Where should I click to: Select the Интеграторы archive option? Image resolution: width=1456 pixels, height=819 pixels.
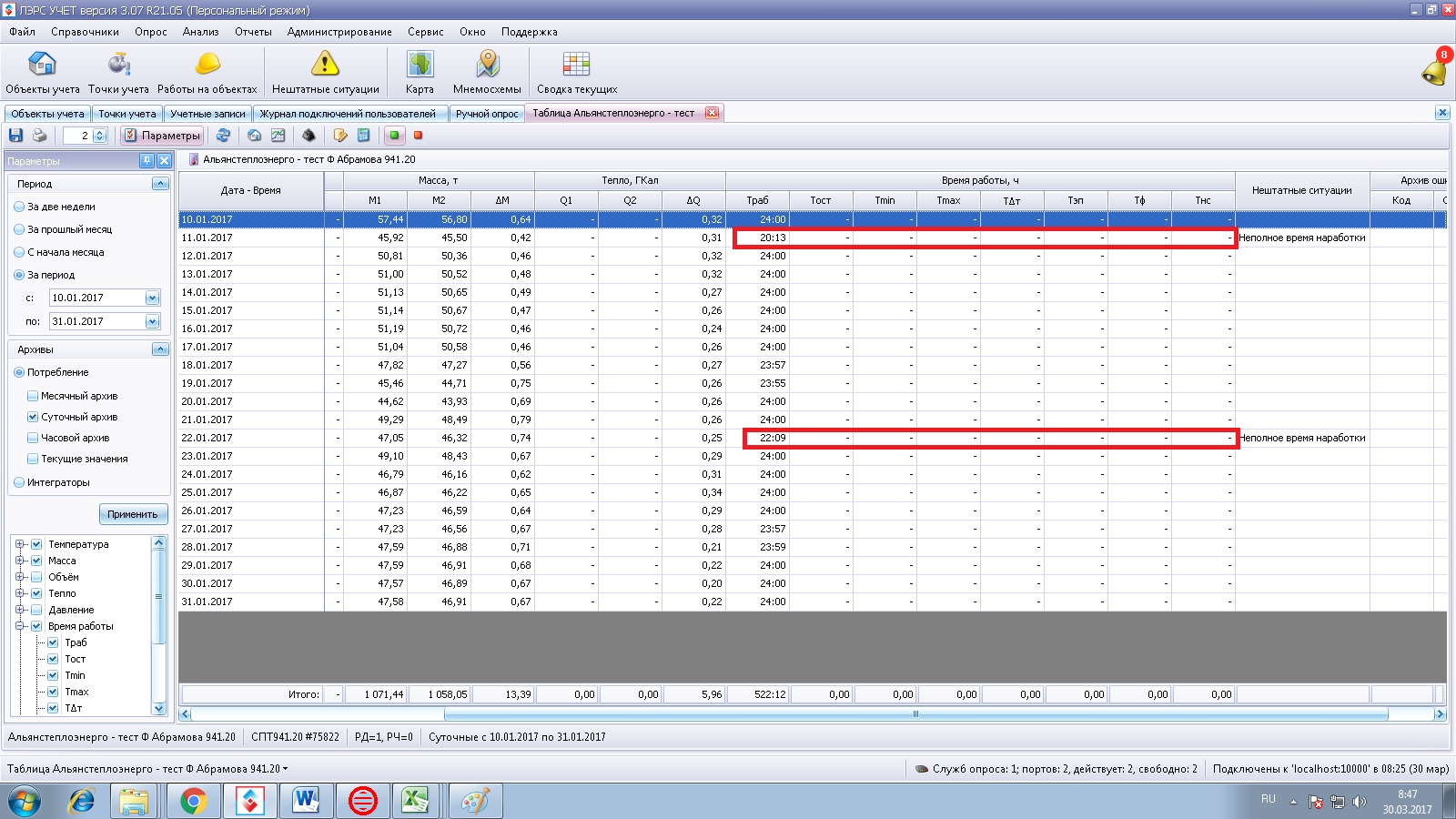(x=51, y=482)
